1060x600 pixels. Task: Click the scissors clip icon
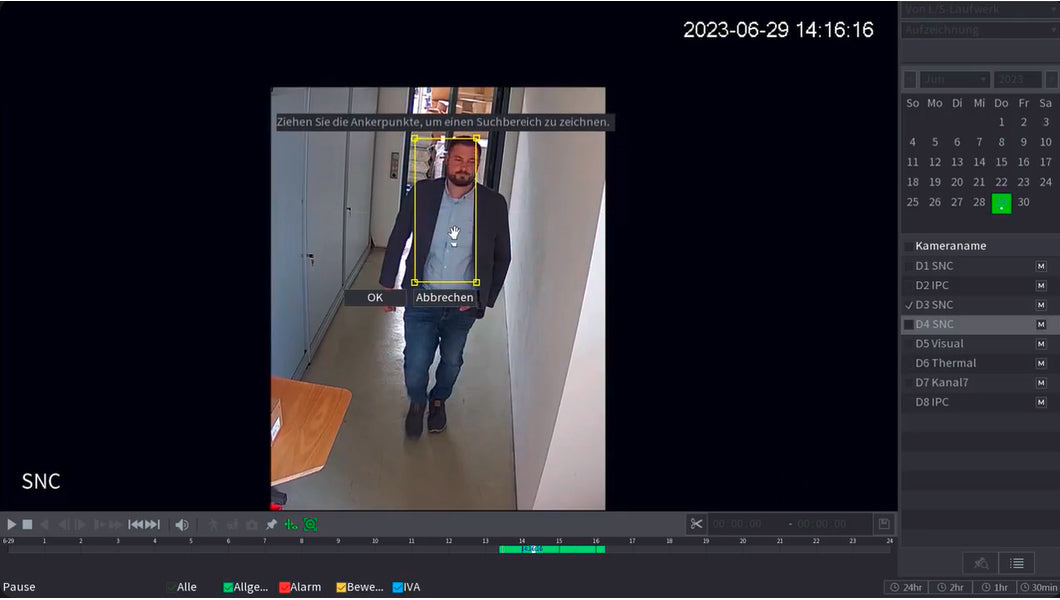[x=697, y=524]
